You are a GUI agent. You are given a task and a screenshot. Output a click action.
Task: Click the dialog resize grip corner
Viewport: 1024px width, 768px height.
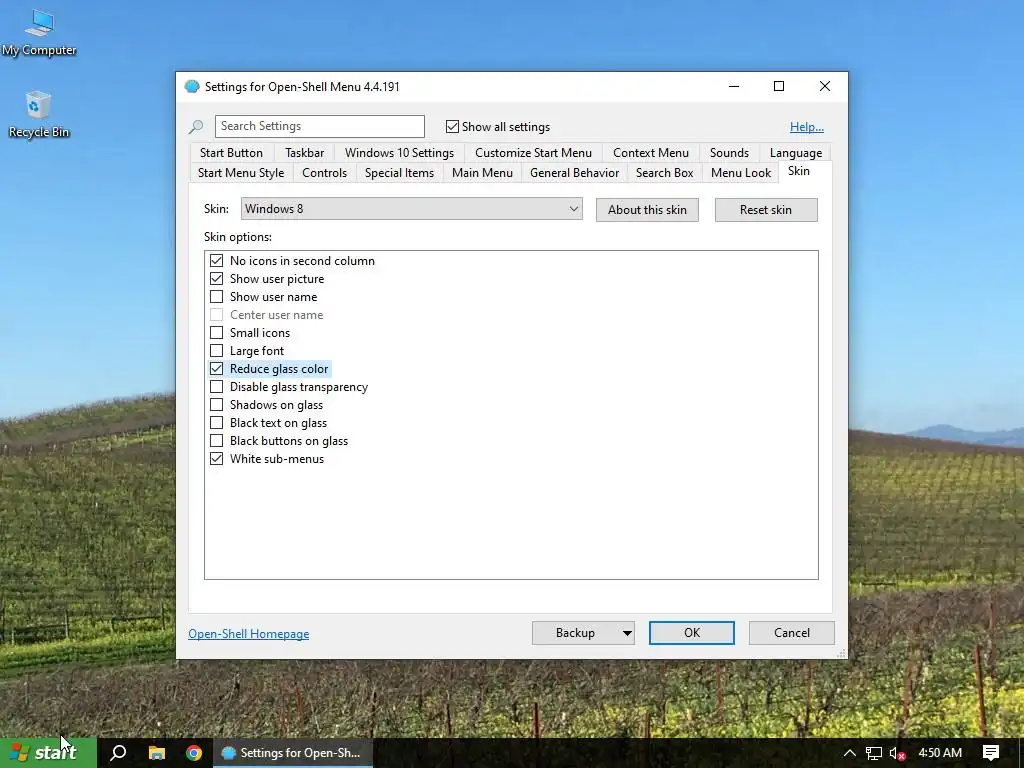pos(841,652)
